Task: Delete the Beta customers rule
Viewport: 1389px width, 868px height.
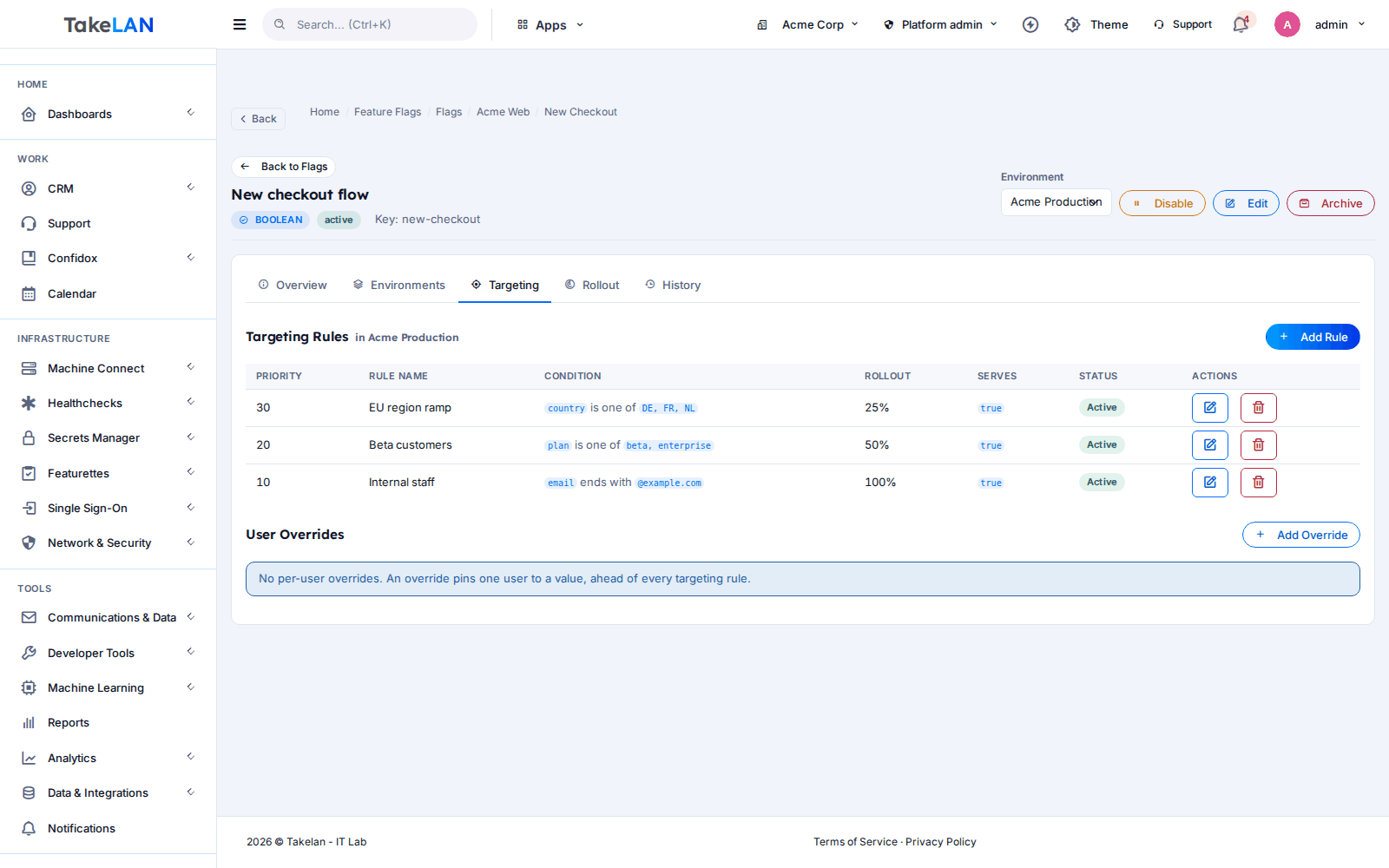Action: [1259, 445]
